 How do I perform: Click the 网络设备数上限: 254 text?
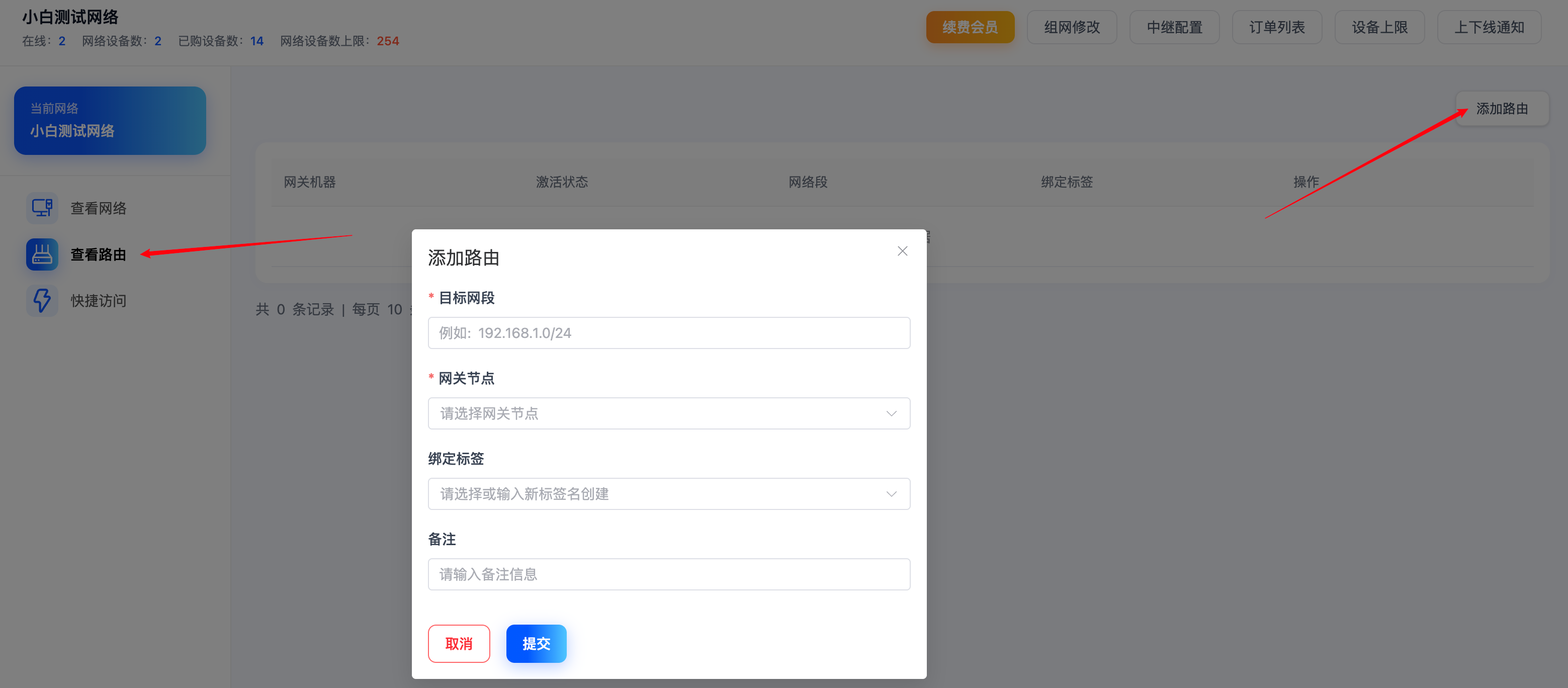(339, 41)
